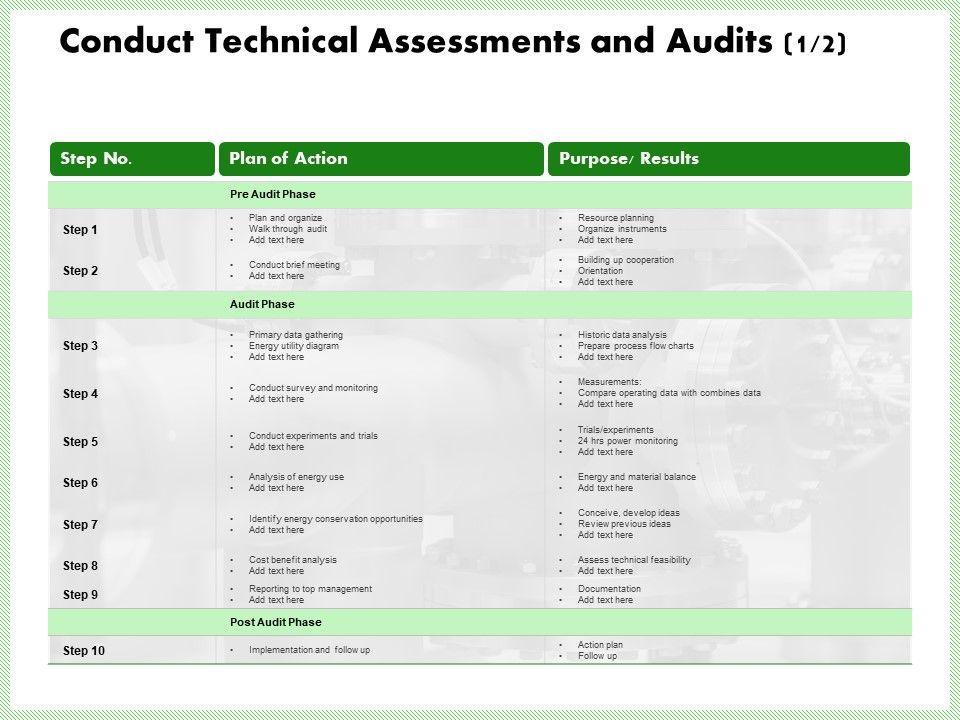Click the 'Reporting to top management' bullet
This screenshot has width=960, height=720.
coord(310,589)
